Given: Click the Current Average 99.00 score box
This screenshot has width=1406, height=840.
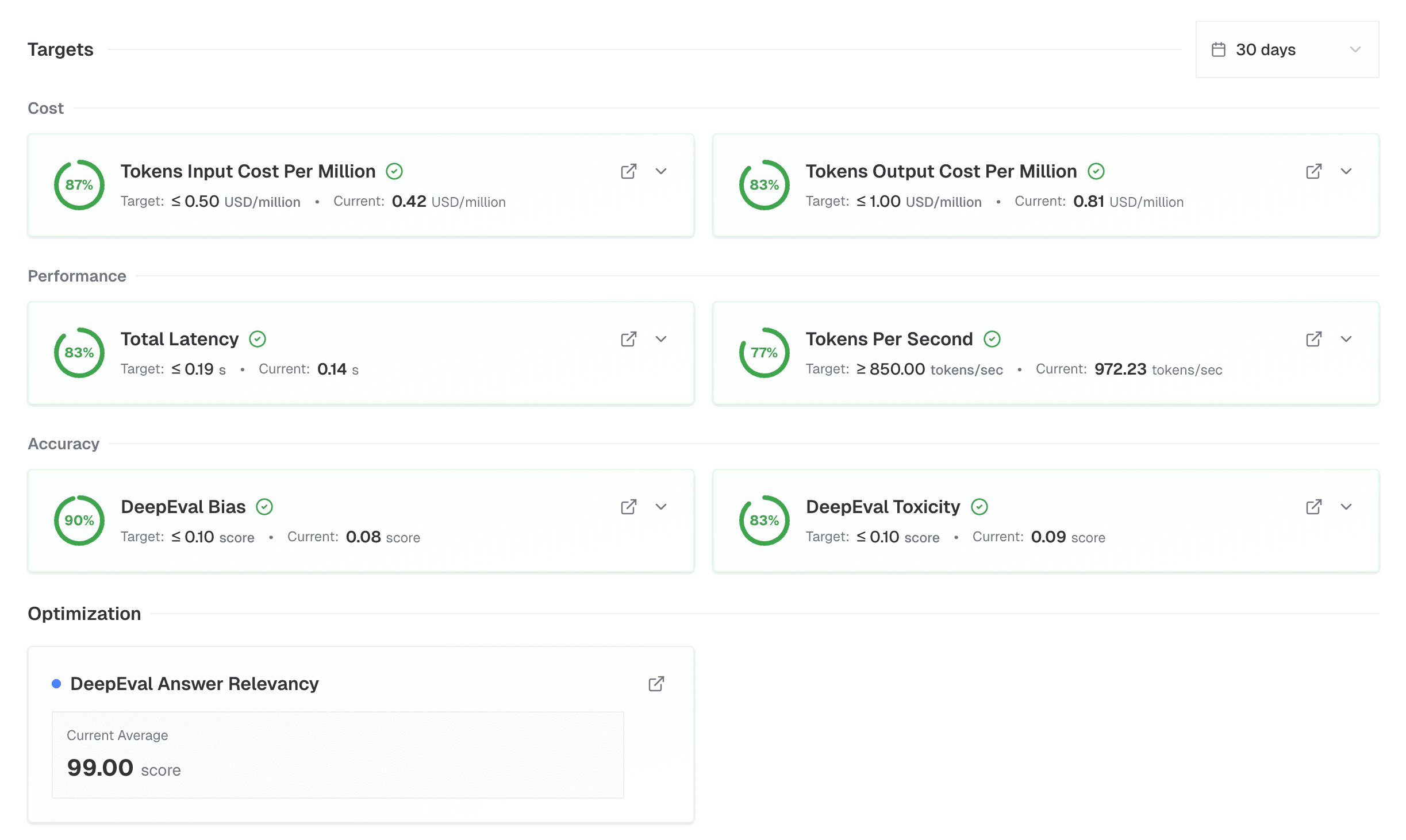Looking at the screenshot, I should click(x=337, y=754).
